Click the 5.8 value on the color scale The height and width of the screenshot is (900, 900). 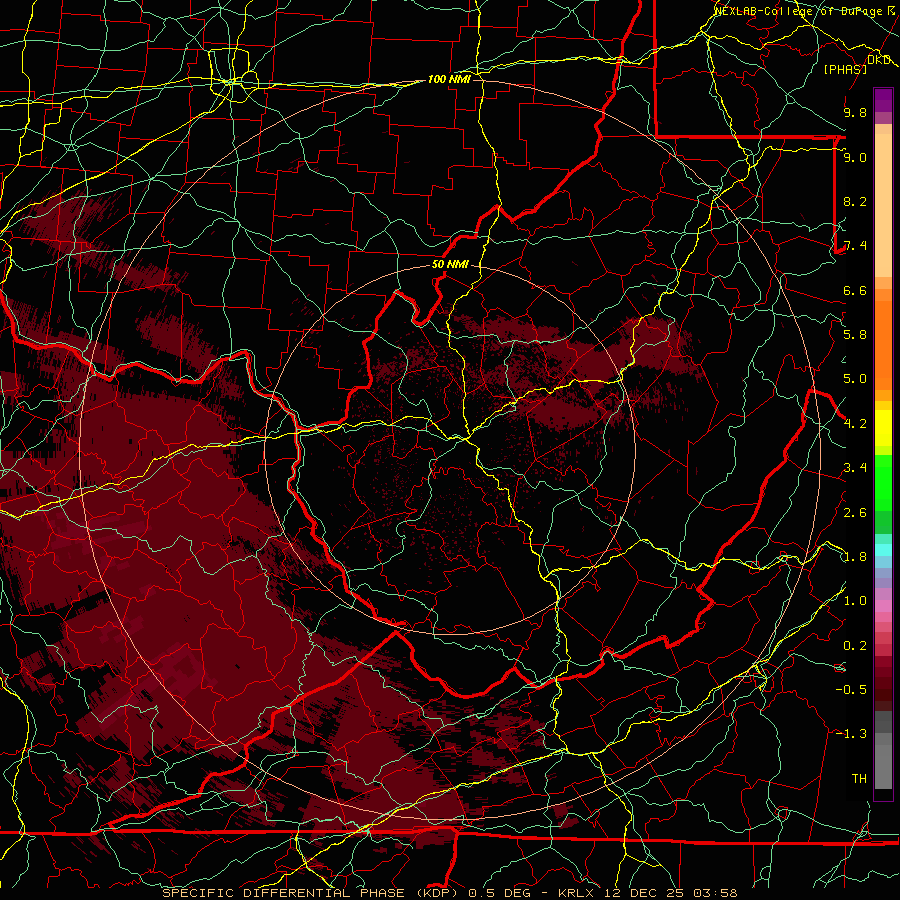point(855,335)
